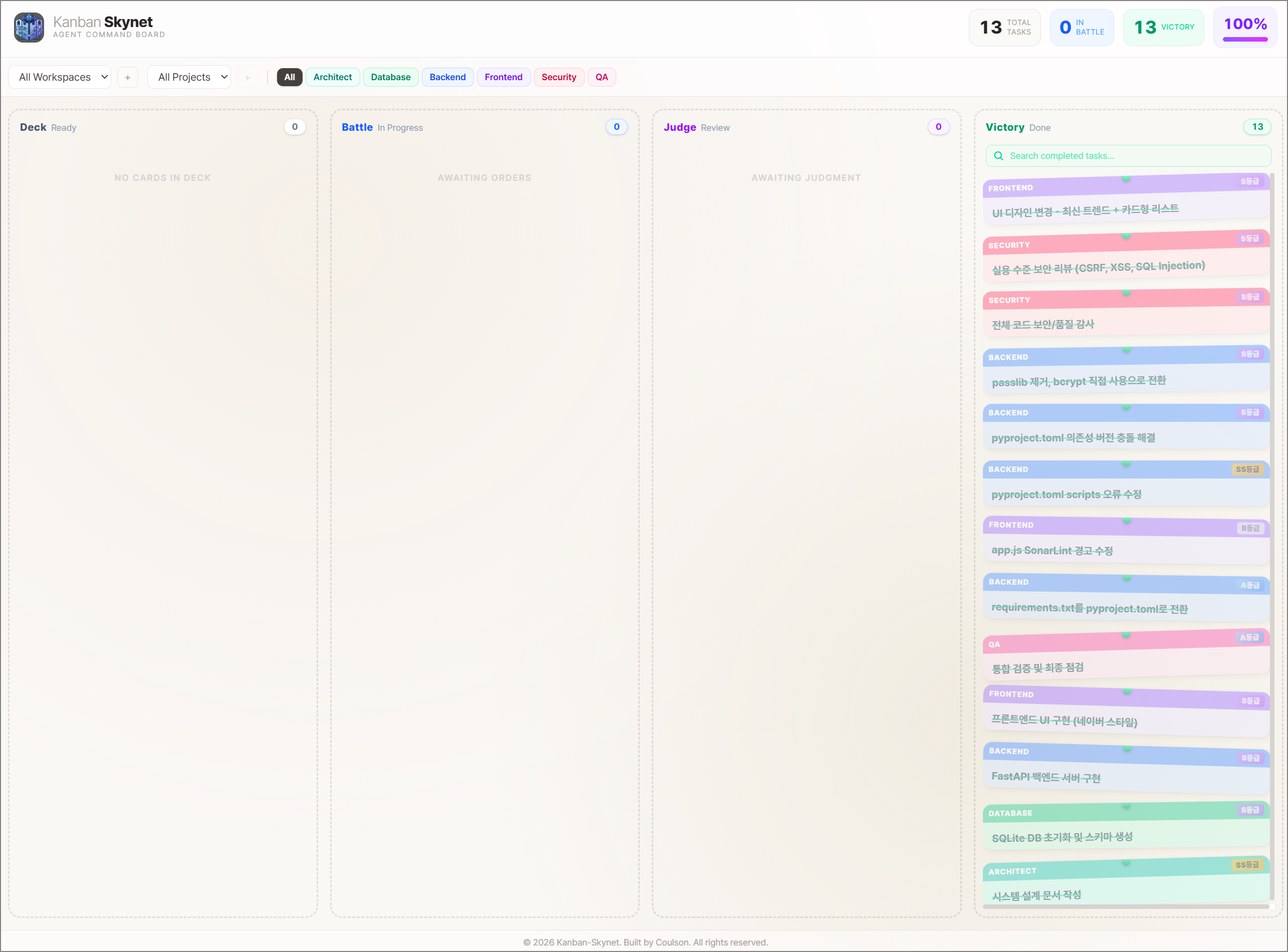This screenshot has height=952, width=1288.
Task: Toggle the Security filter chip
Action: pos(559,77)
